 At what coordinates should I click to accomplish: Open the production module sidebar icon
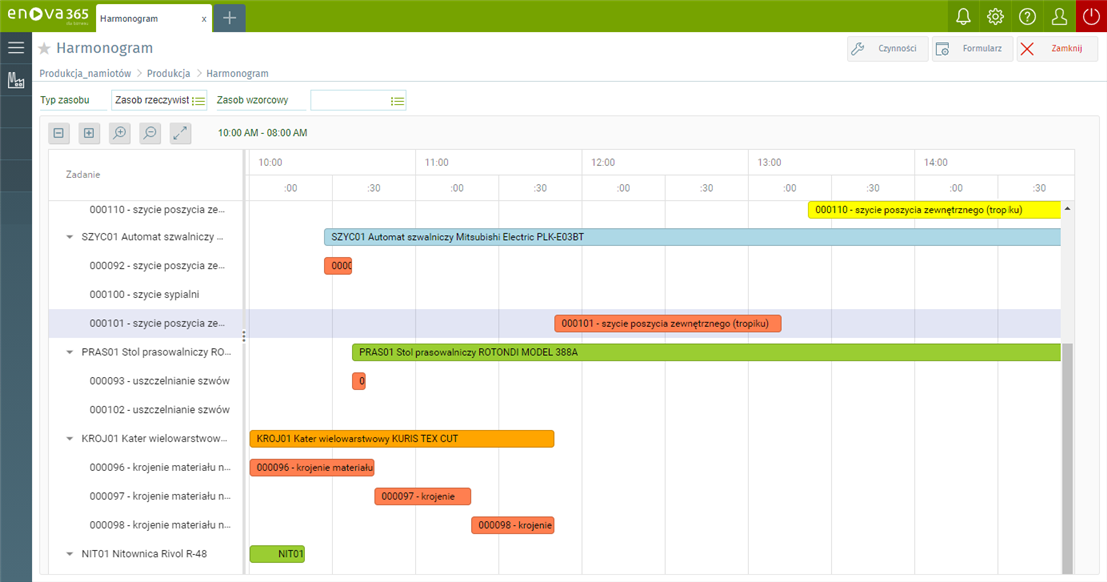tap(16, 80)
